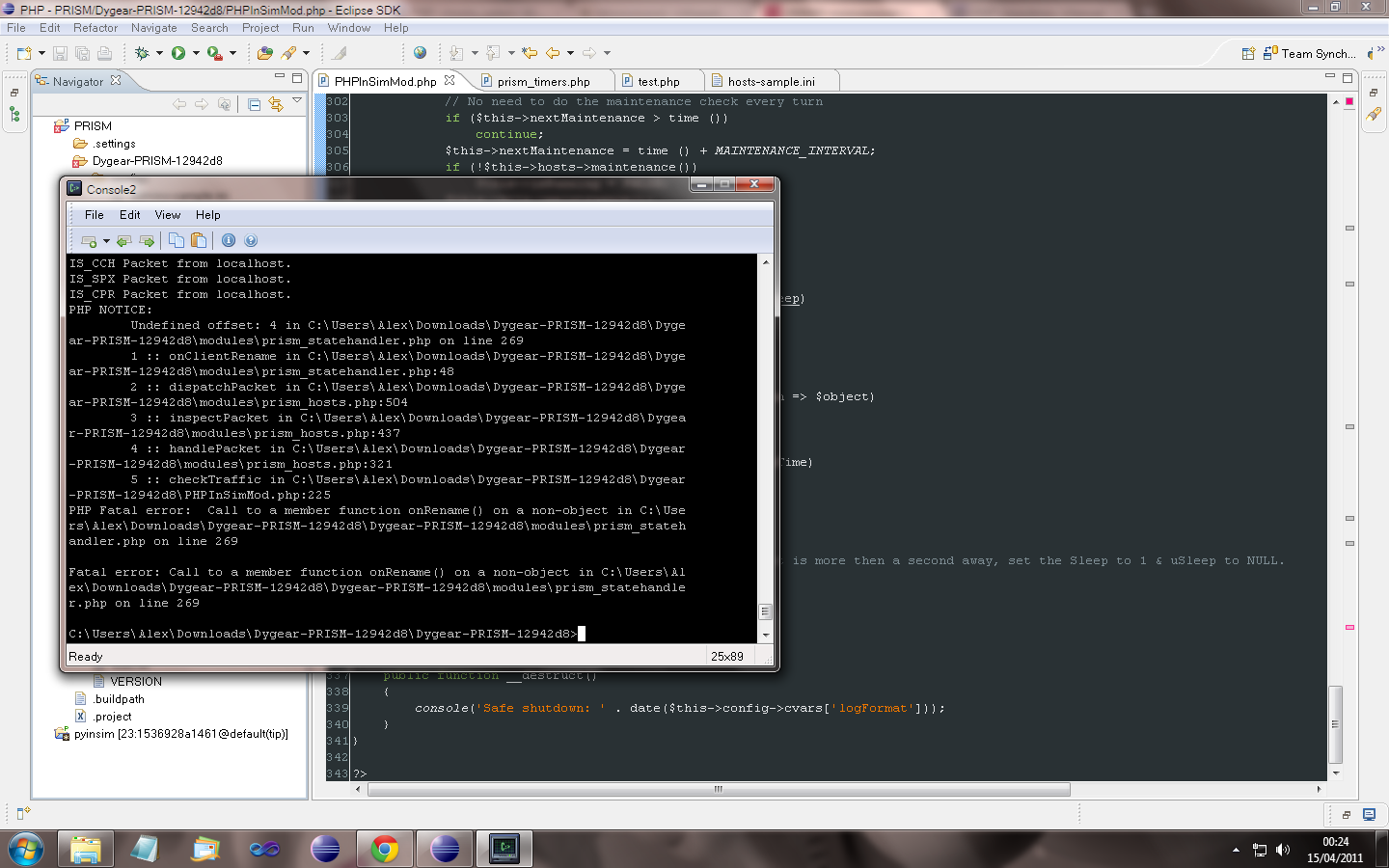Click the About info icon in Console2
This screenshot has width=1389, height=868.
click(x=229, y=240)
